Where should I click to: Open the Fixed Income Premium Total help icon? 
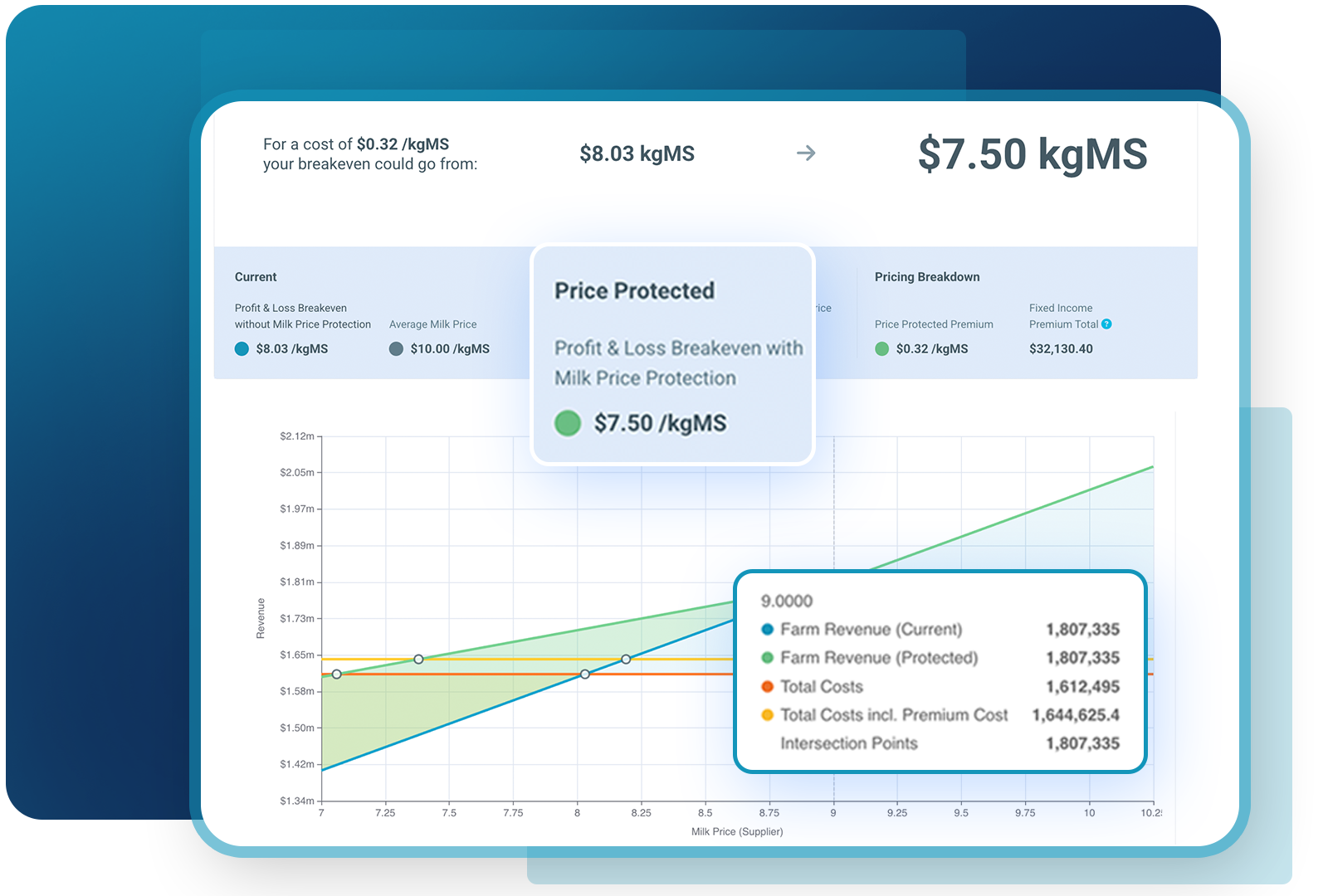[1106, 324]
